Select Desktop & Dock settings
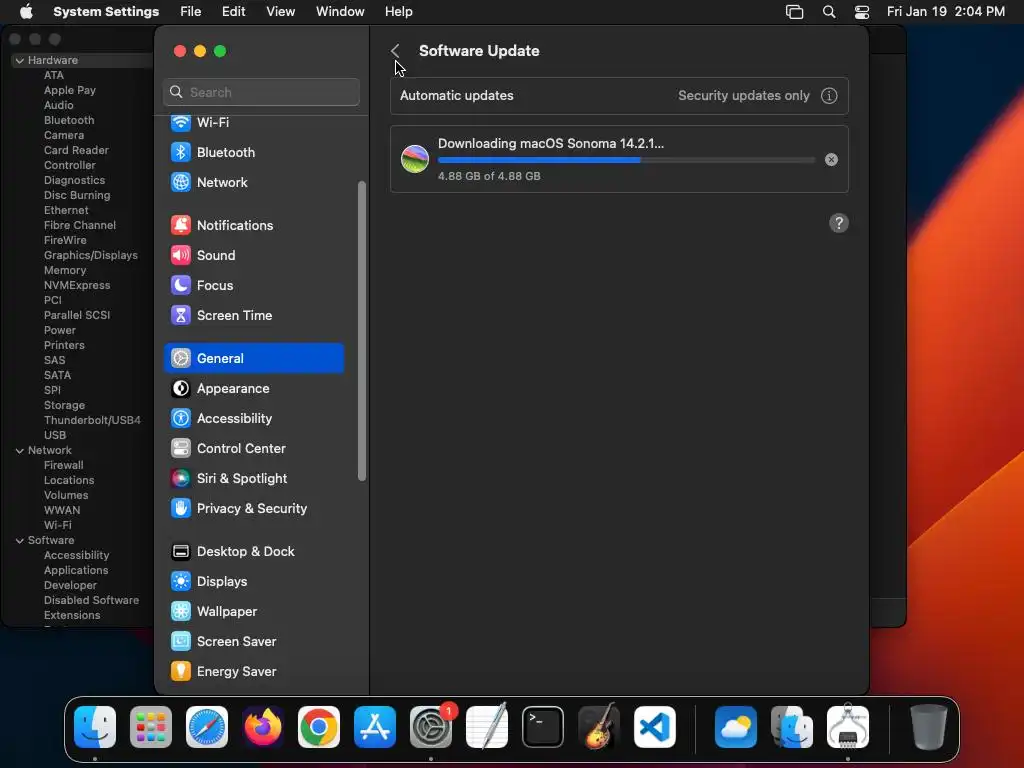Screen dimensions: 1024x768 253,552
